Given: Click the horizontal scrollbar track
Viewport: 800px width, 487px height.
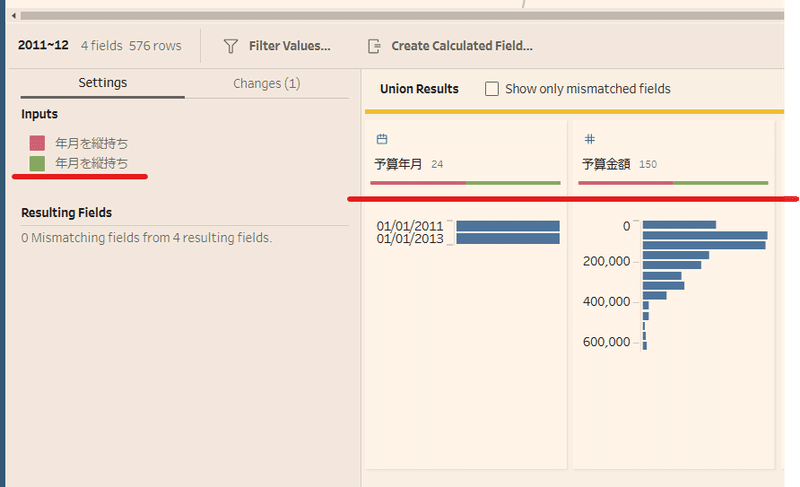Looking at the screenshot, I should (402, 16).
